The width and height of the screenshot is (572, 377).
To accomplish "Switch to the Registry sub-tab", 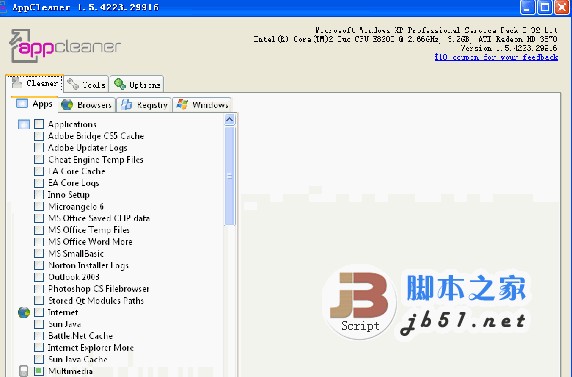I will point(144,105).
